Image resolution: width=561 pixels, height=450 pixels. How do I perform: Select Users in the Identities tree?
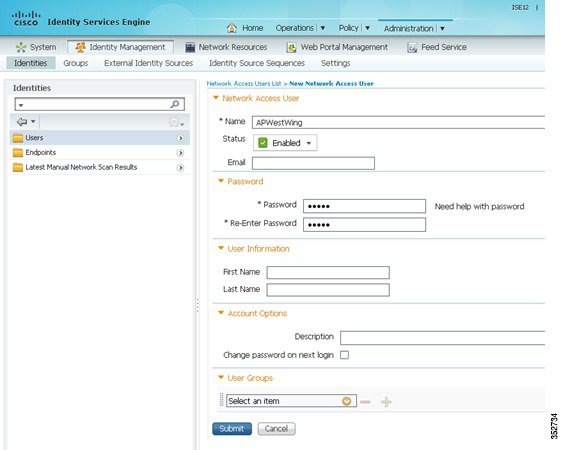[99, 138]
